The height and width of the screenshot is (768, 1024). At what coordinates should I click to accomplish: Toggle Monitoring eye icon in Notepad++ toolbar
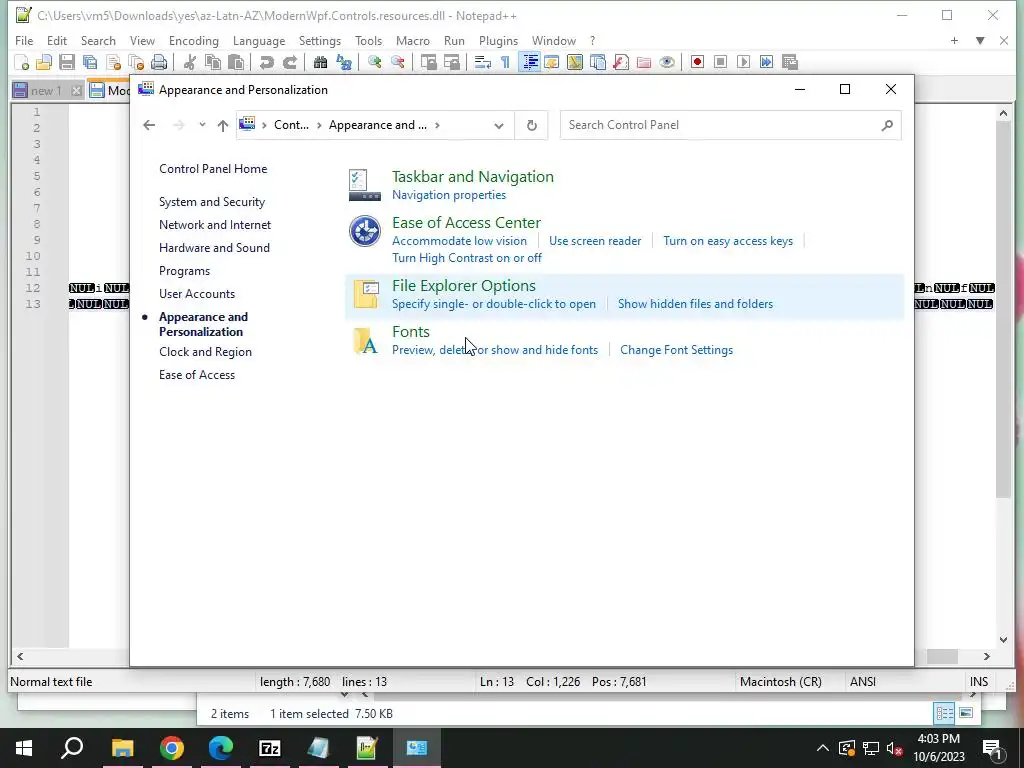[x=667, y=62]
